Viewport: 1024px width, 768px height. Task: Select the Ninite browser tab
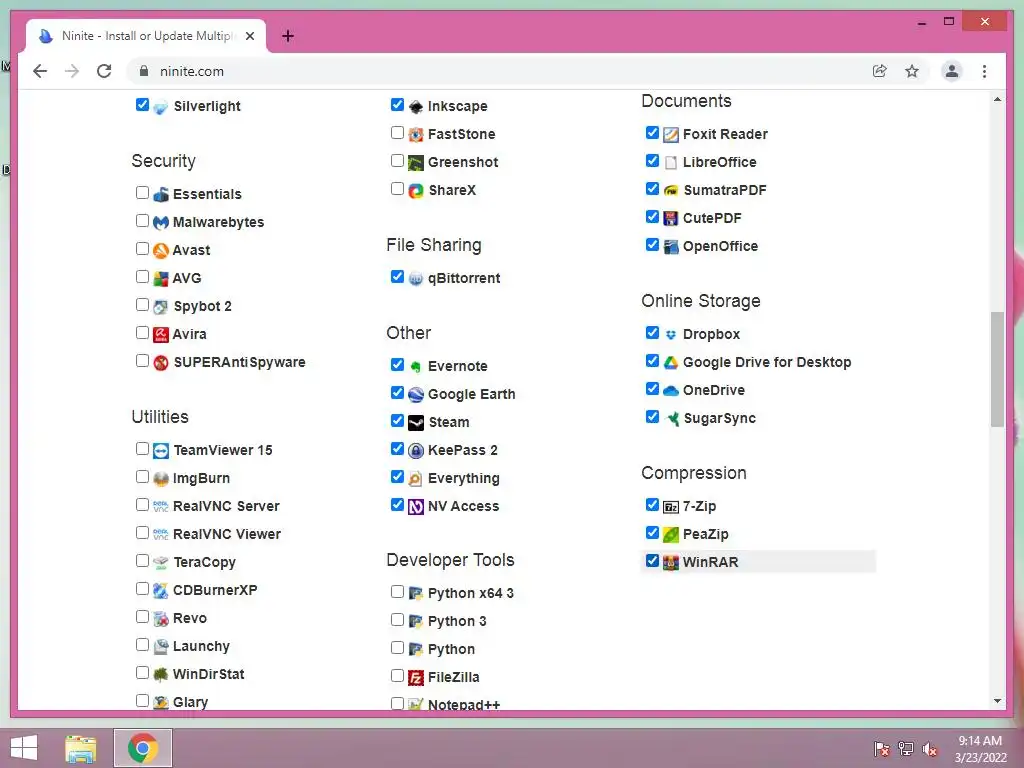(x=146, y=36)
